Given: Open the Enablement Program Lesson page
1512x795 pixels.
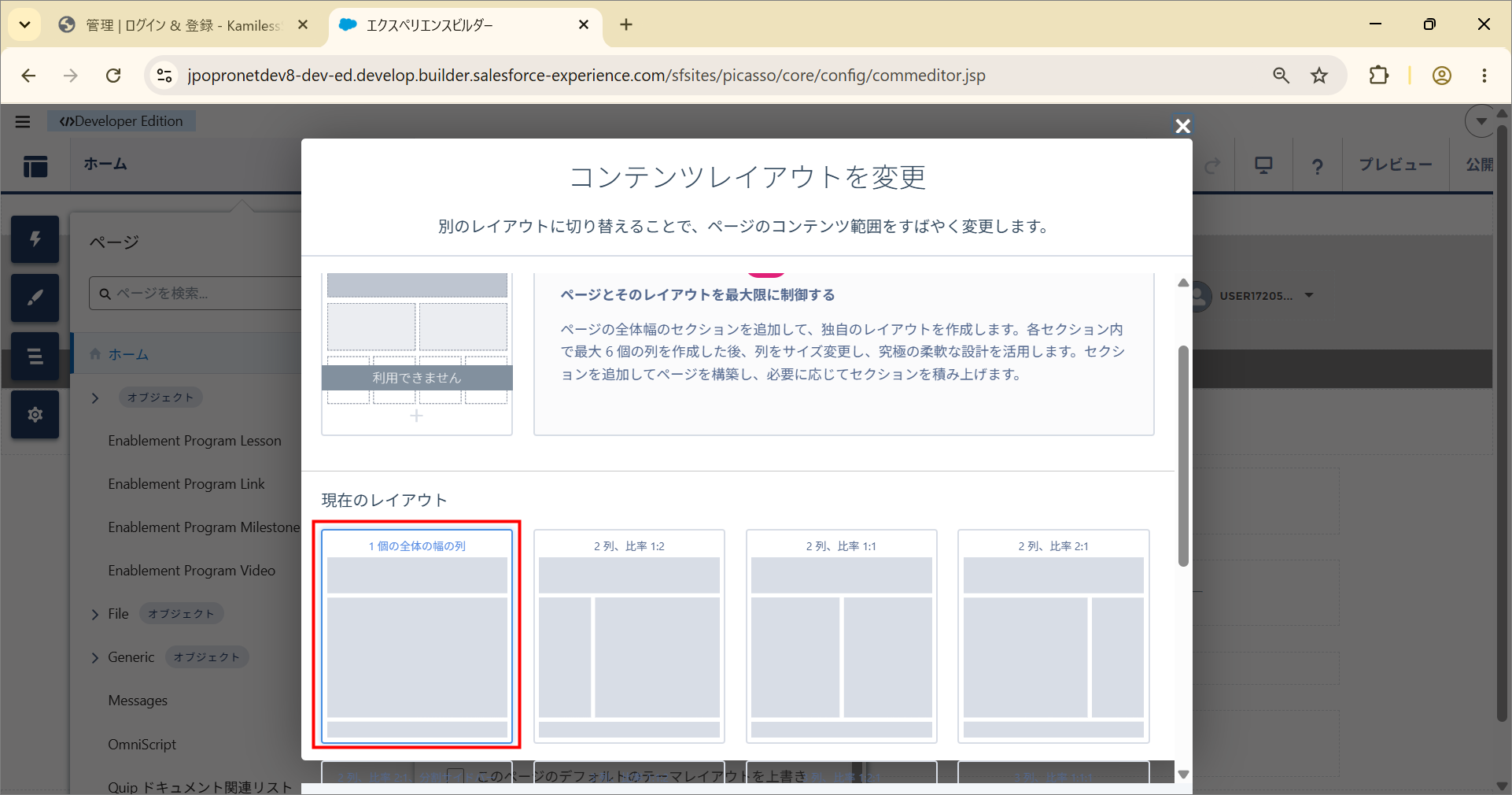Looking at the screenshot, I should (x=194, y=441).
